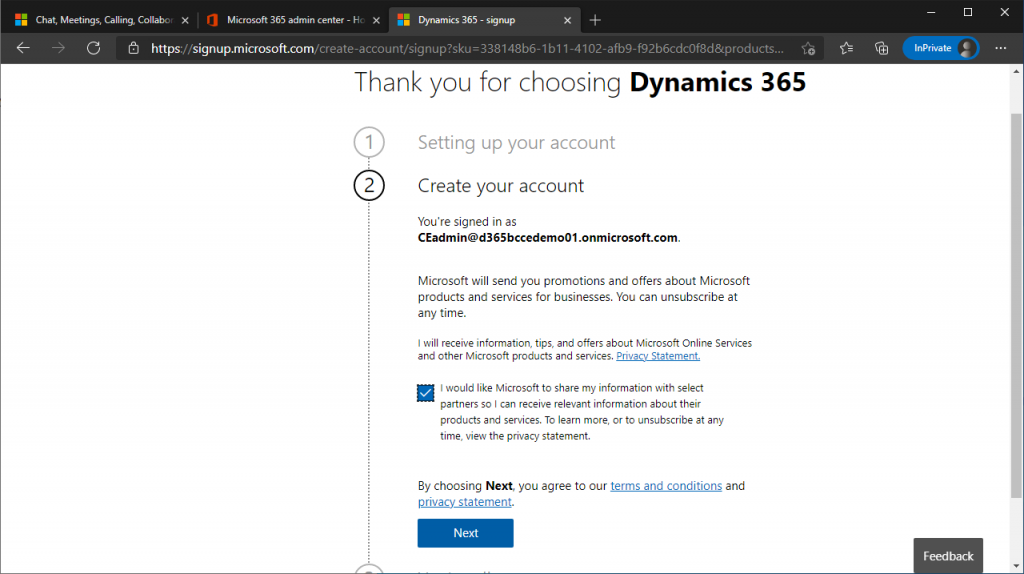1024x574 pixels.
Task: Click the page vertical scrollbar thumb
Action: click(1016, 306)
